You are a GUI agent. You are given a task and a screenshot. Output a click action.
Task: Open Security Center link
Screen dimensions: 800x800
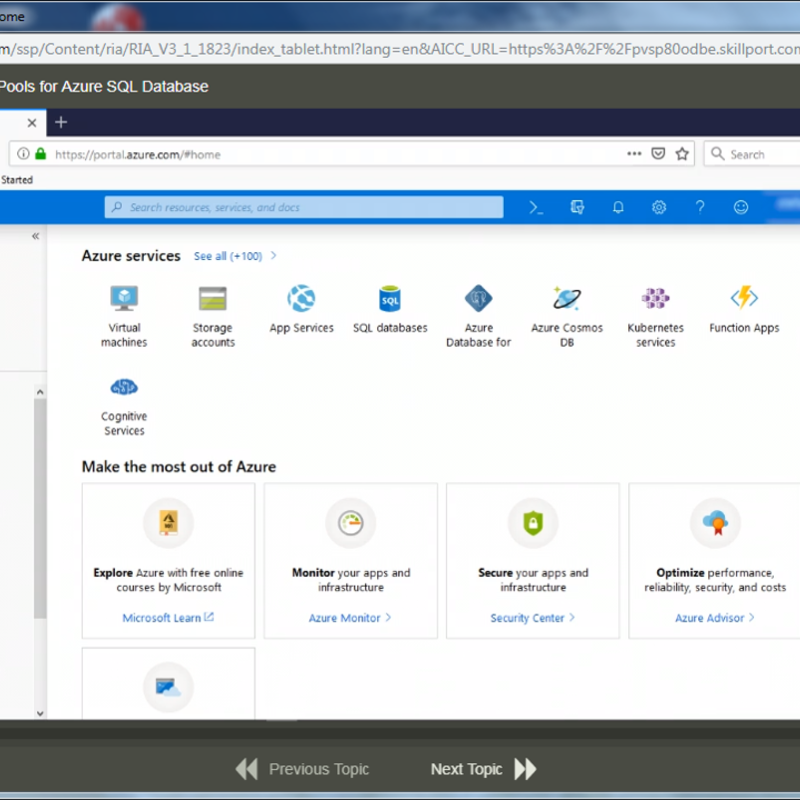[x=532, y=618]
